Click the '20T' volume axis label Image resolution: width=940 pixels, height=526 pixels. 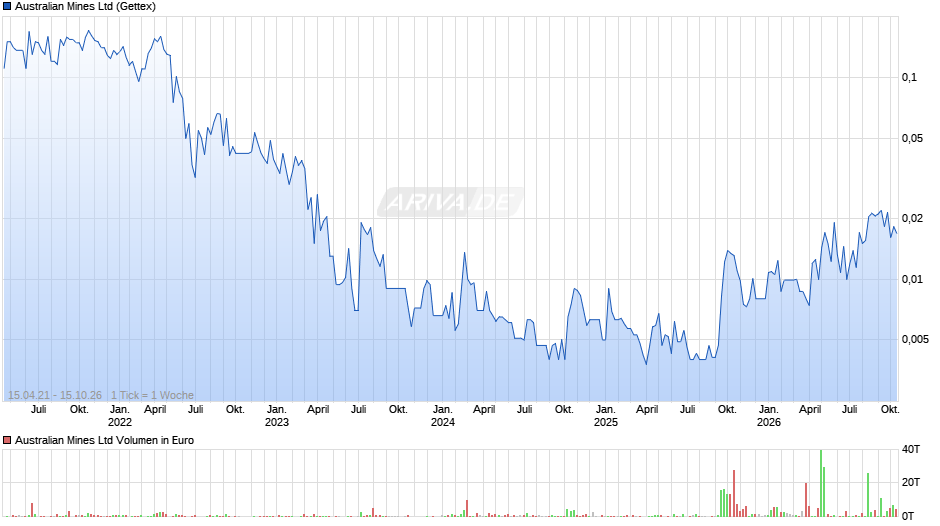pyautogui.click(x=911, y=482)
